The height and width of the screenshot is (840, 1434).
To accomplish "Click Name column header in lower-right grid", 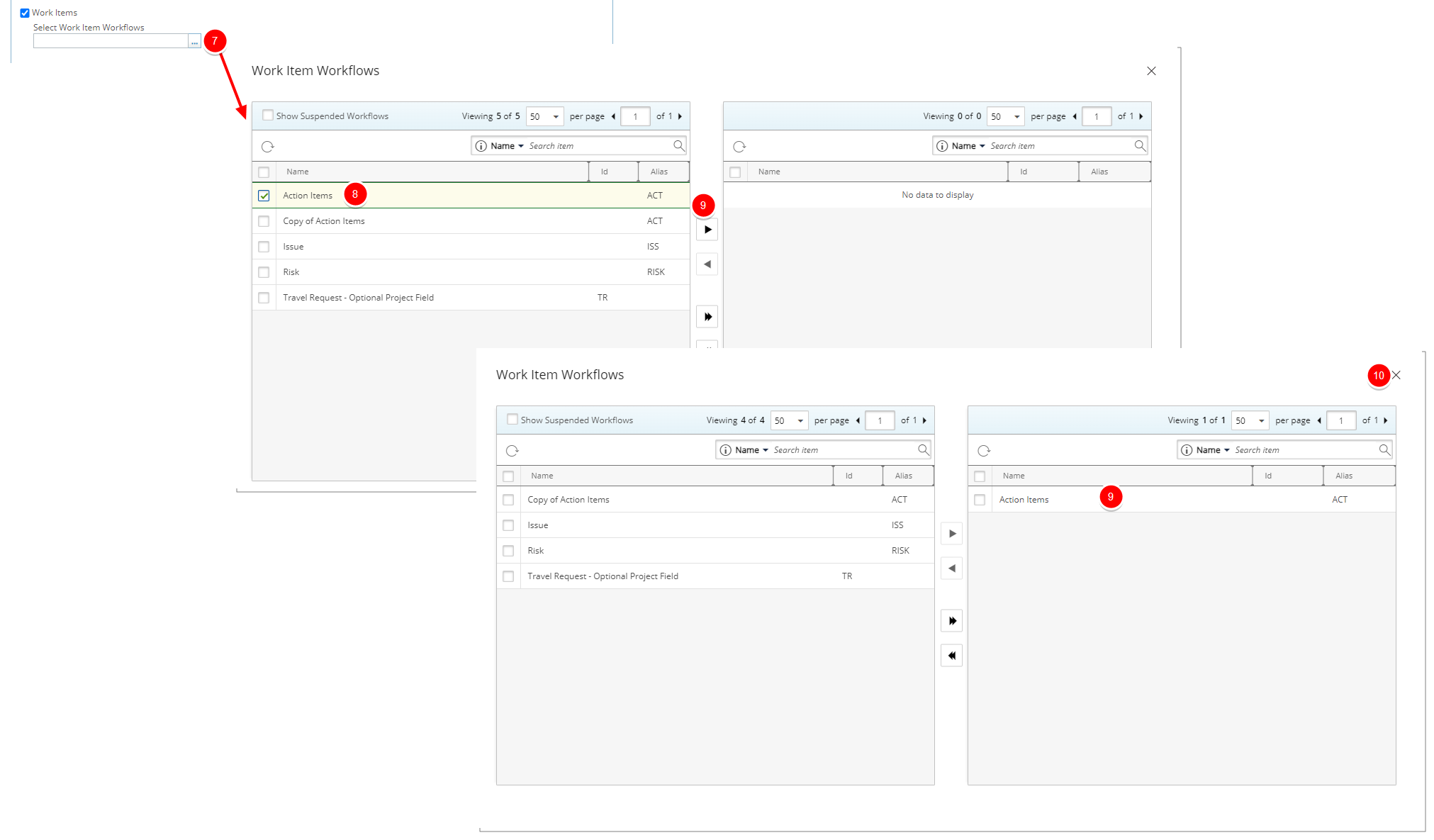I will [x=1014, y=476].
